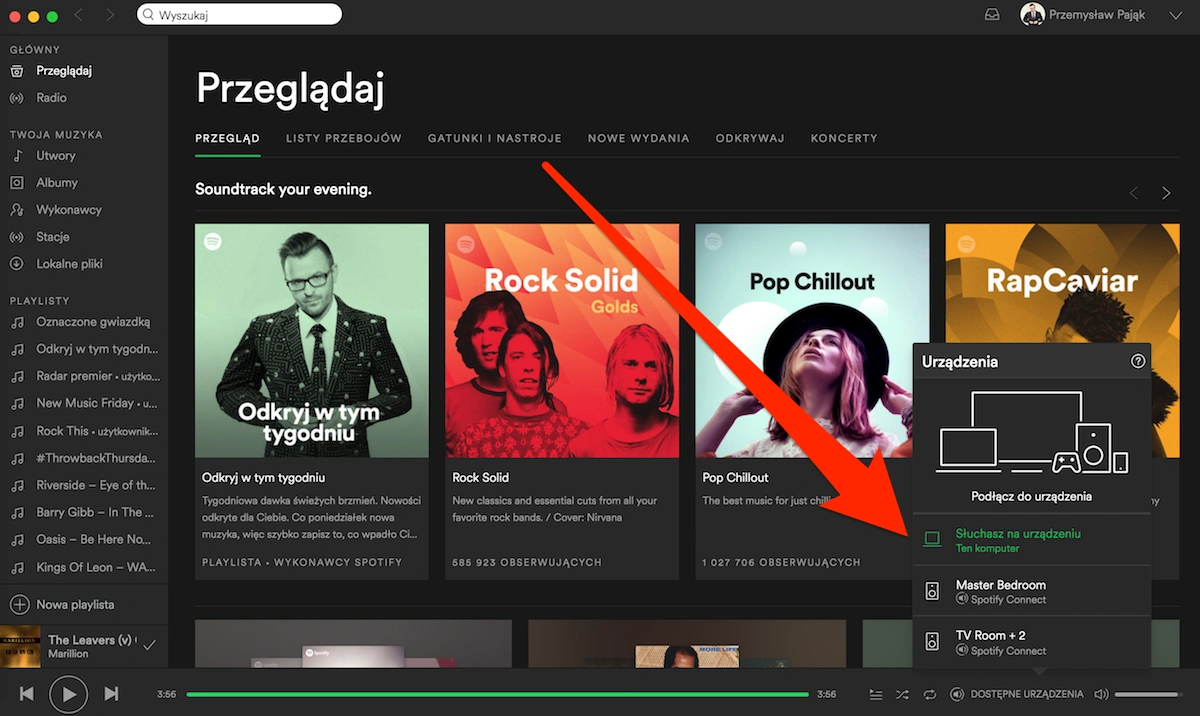Switch to the PRZEGLĄD tab
Screen dimensions: 1200x716
227,138
